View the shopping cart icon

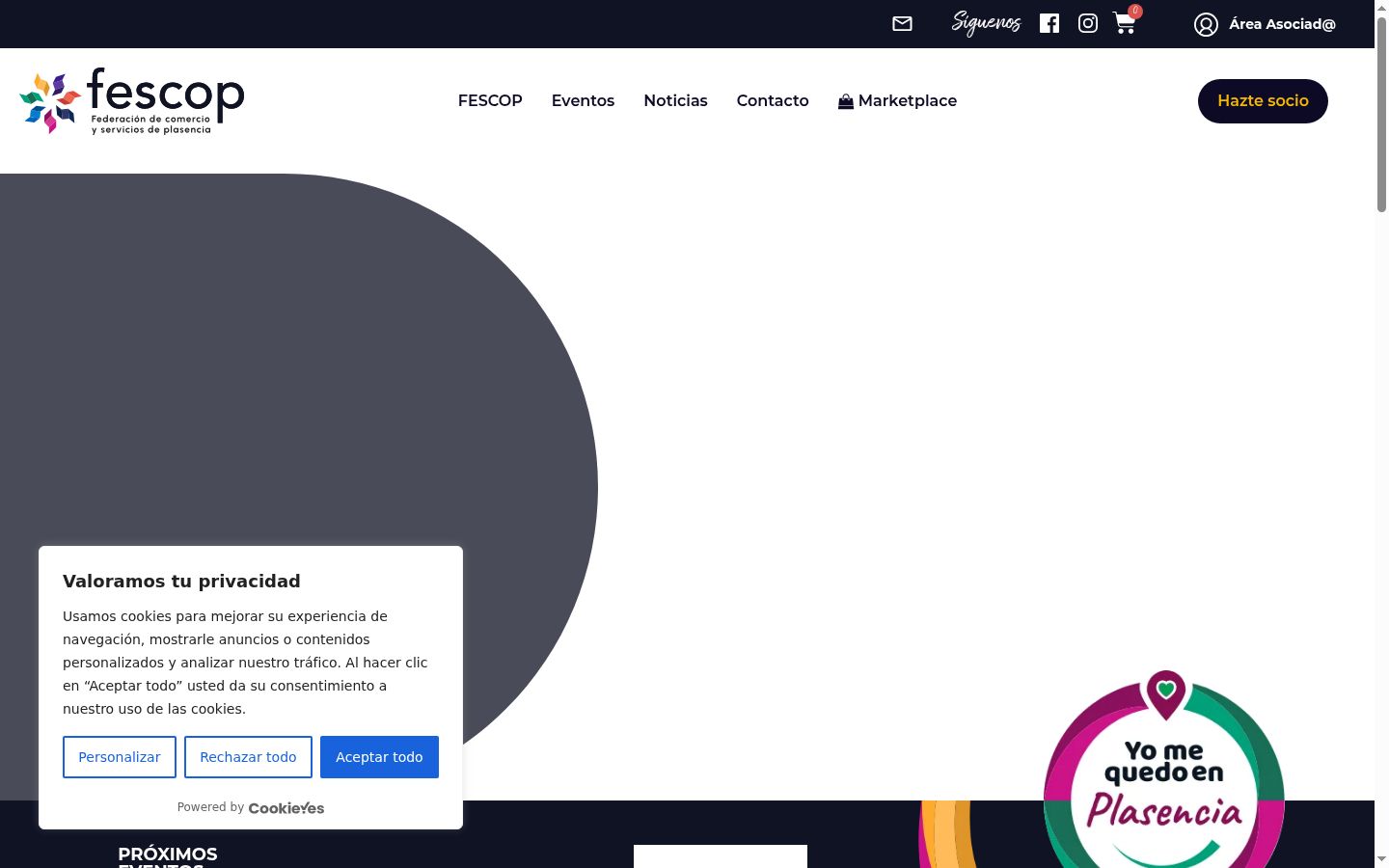[1125, 23]
